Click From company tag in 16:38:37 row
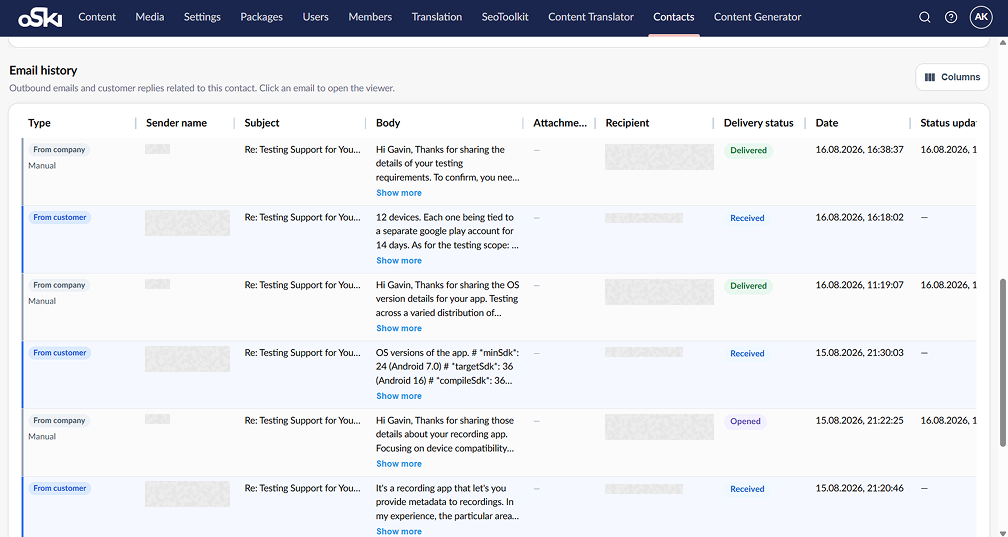The width and height of the screenshot is (1008, 537). [x=59, y=150]
